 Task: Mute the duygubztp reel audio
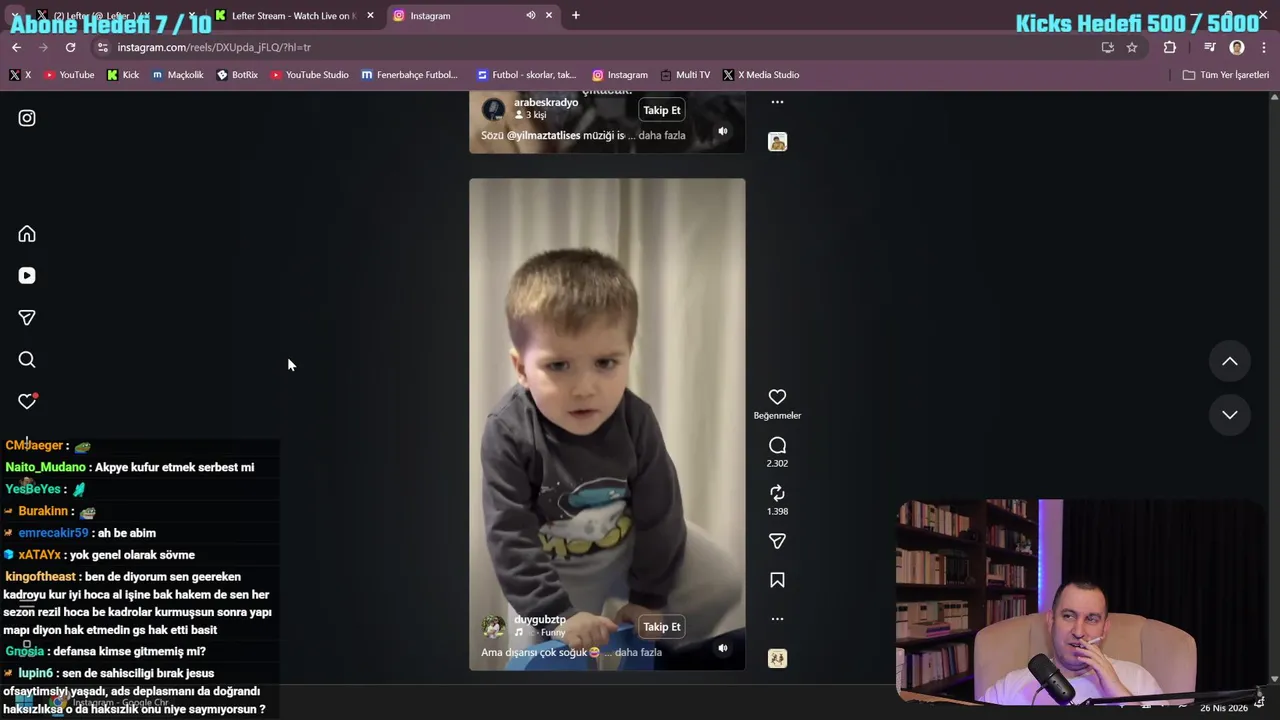click(722, 648)
